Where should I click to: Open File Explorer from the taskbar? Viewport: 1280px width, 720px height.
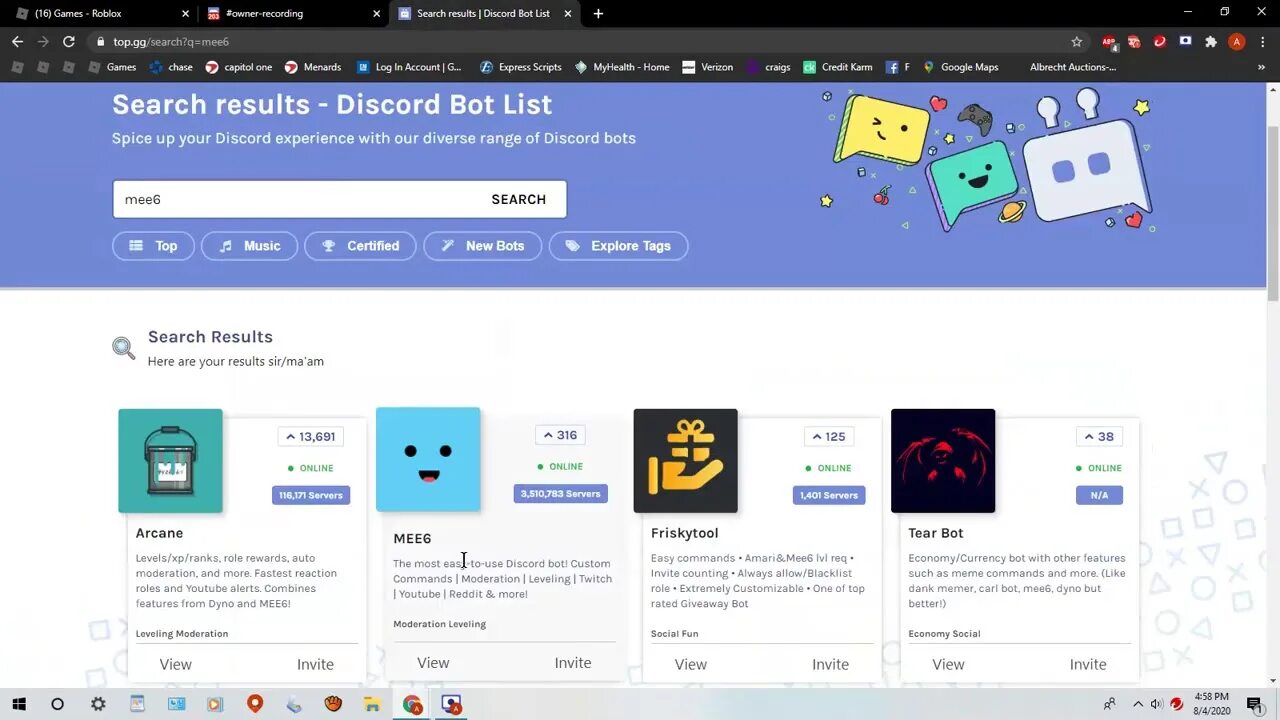pos(372,704)
